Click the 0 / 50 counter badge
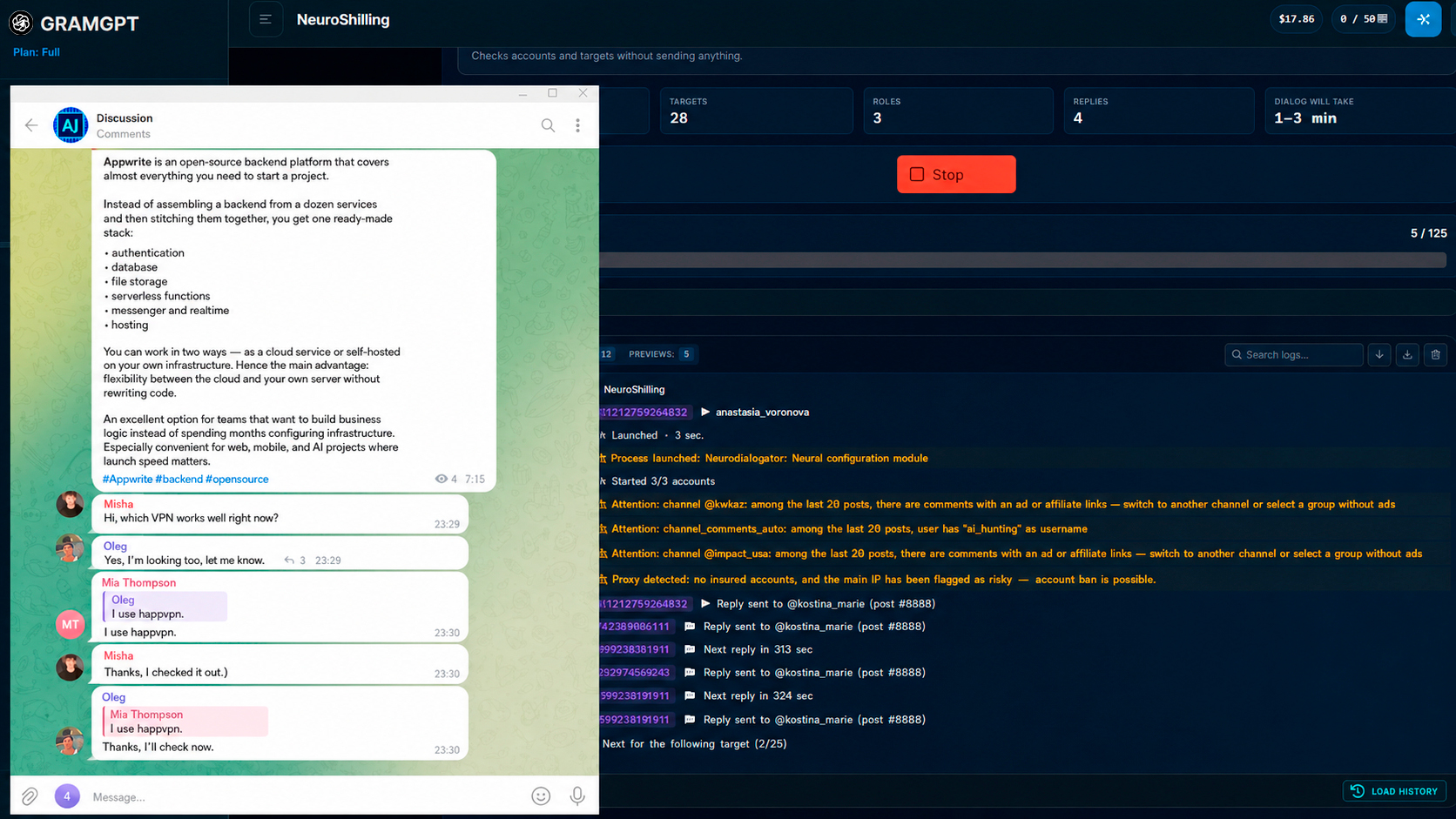The image size is (1456, 819). (1364, 19)
